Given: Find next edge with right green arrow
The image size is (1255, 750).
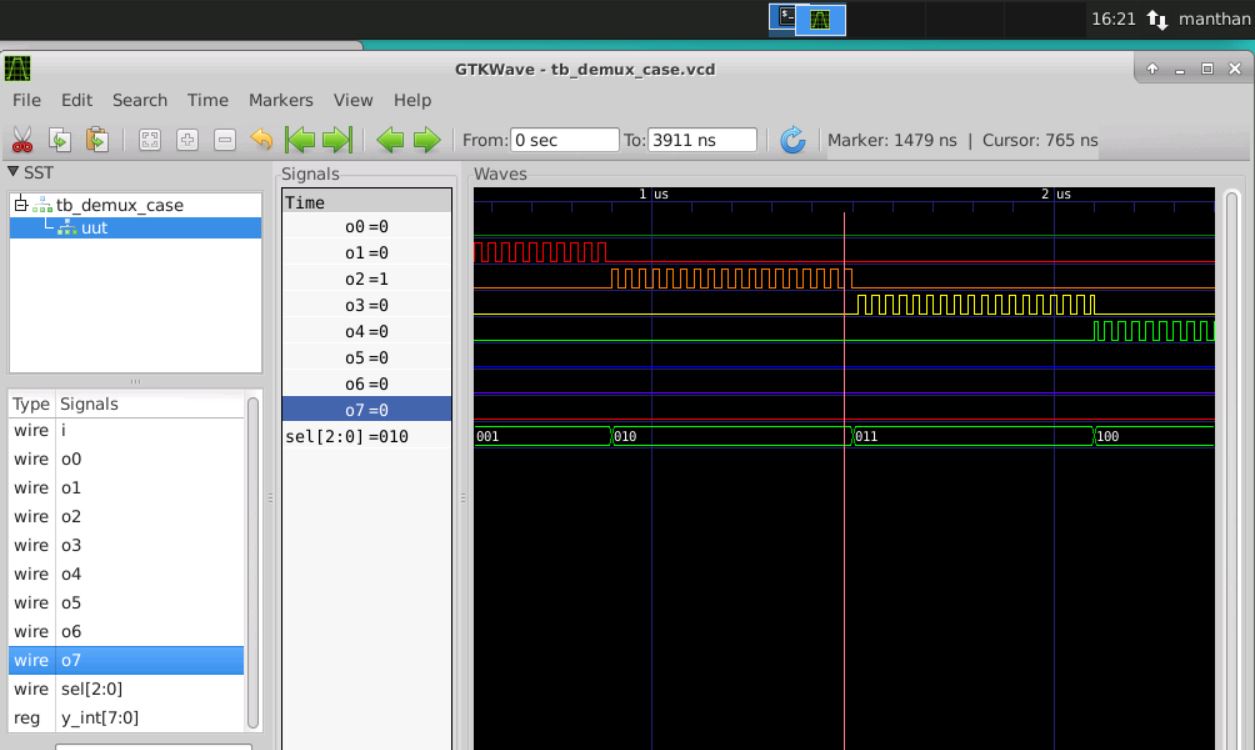Looking at the screenshot, I should pyautogui.click(x=426, y=140).
